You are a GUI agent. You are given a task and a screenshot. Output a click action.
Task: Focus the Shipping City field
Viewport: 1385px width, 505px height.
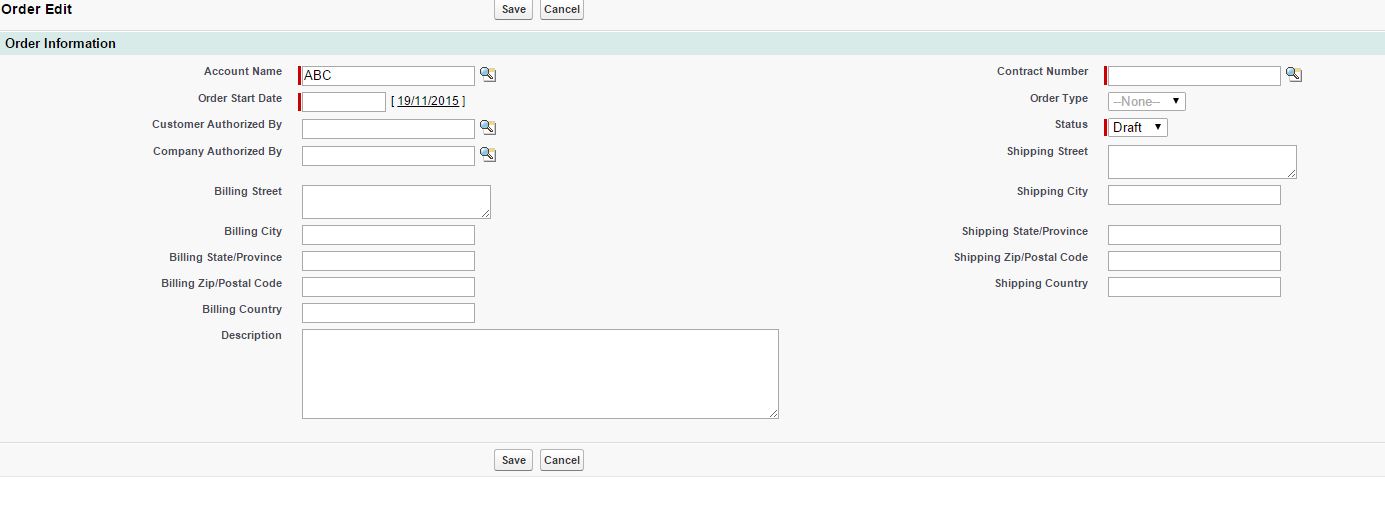(x=1194, y=195)
